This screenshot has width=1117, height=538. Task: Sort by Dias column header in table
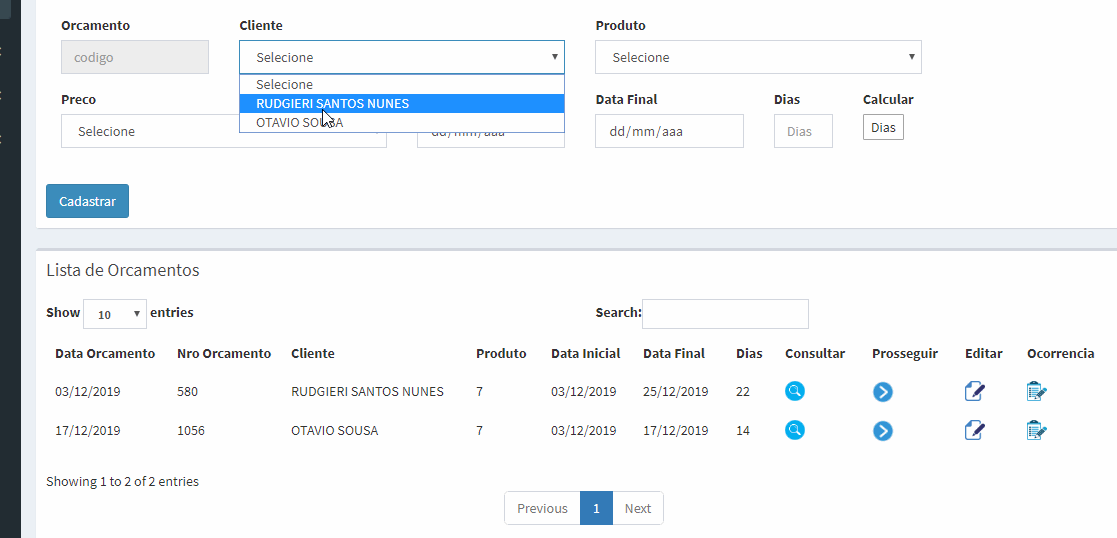point(749,353)
